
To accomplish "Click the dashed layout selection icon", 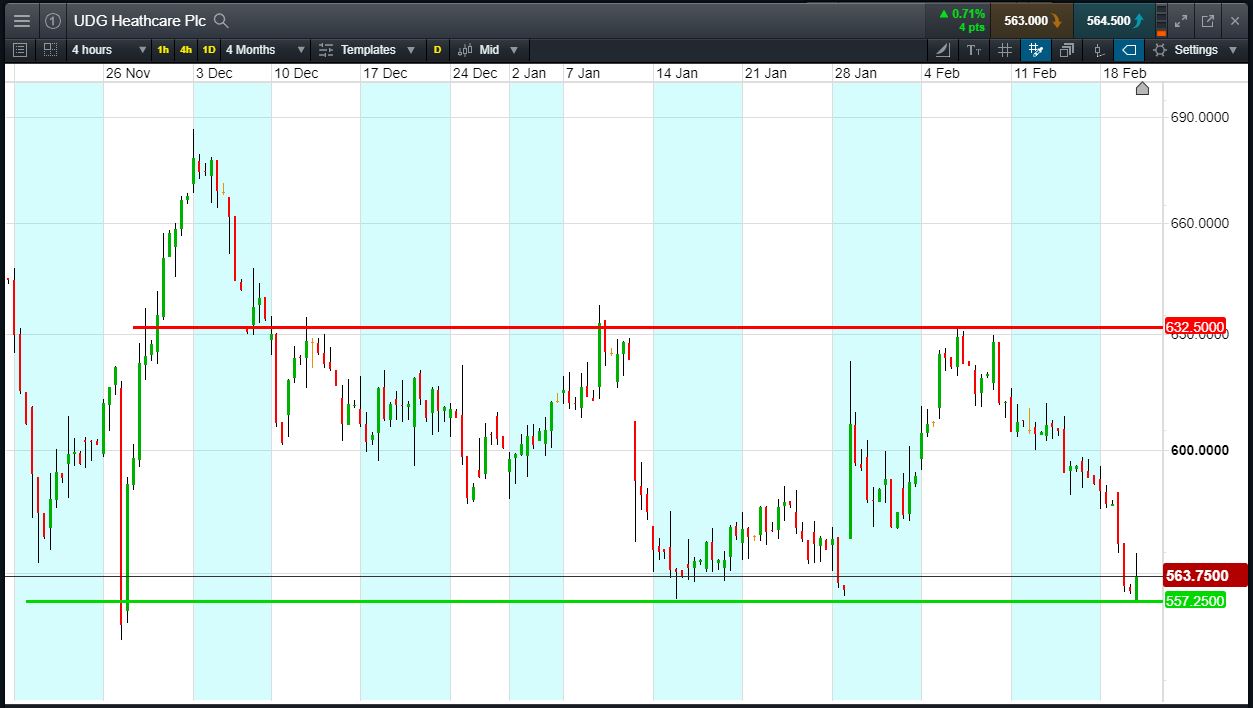I will tap(50, 49).
